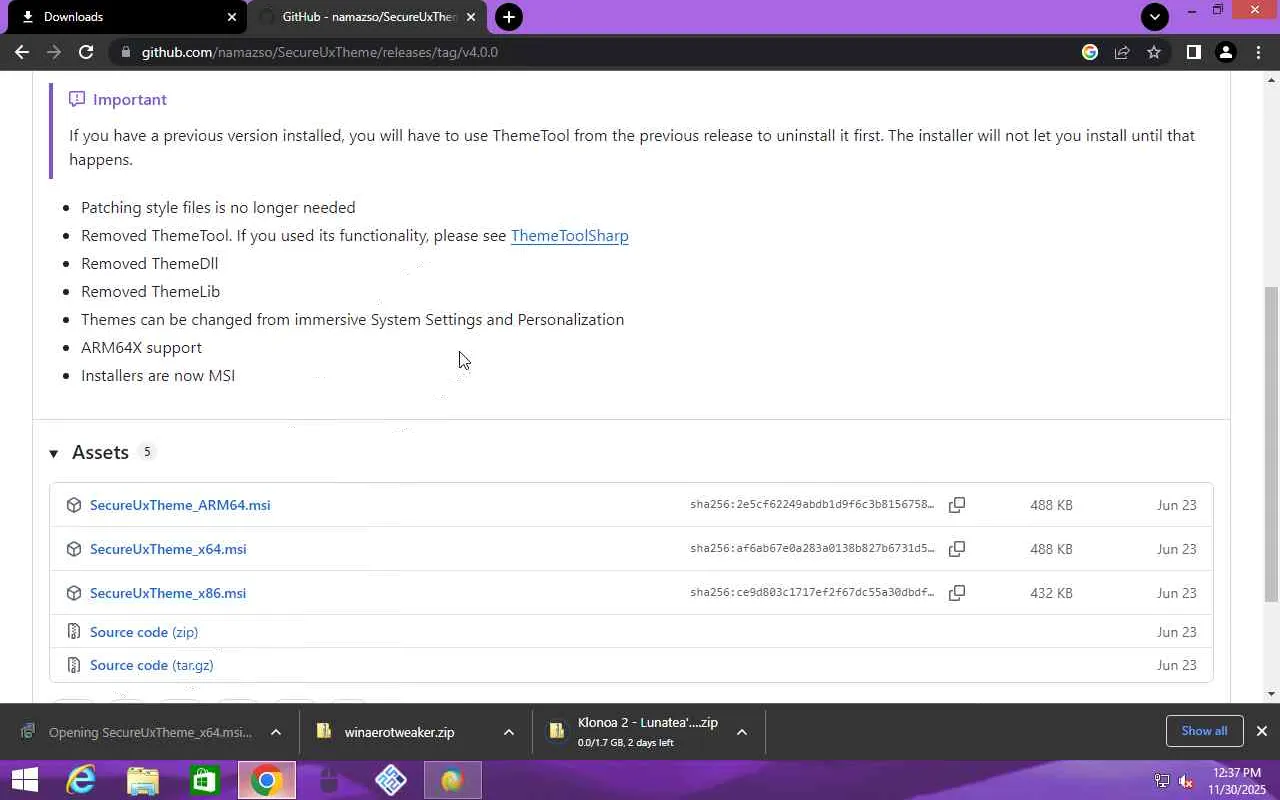Click the scrollbar up arrow
The height and width of the screenshot is (800, 1280).
[x=1271, y=79]
